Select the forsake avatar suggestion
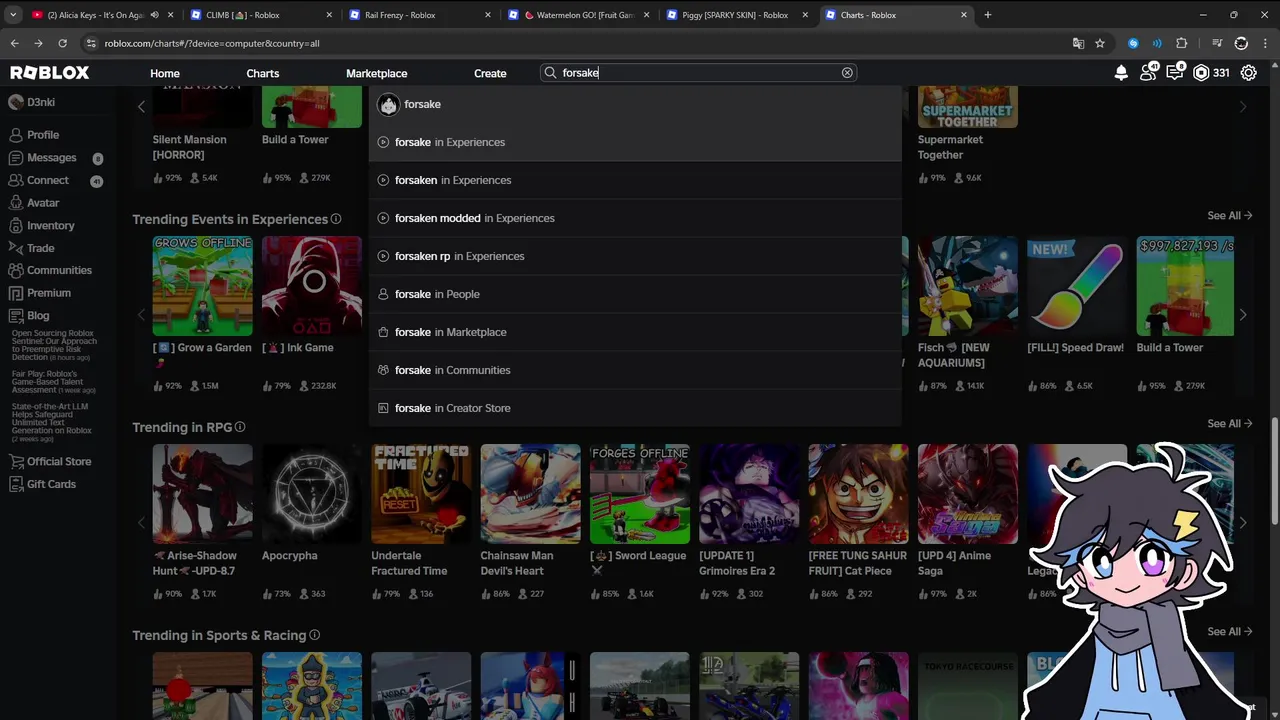Viewport: 1280px width, 720px height. click(635, 104)
